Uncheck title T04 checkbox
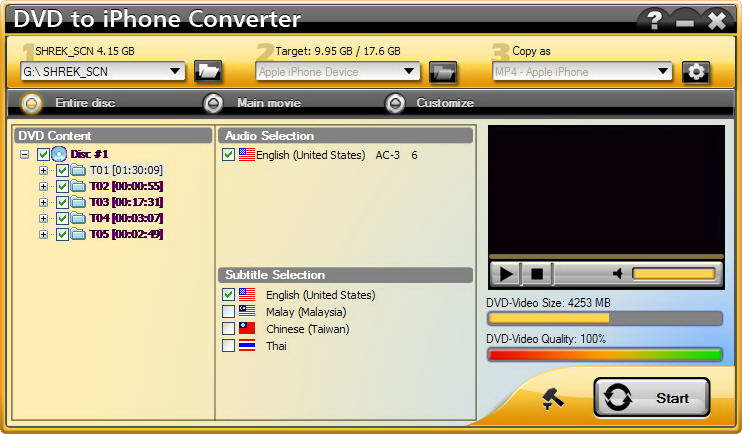Image resolution: width=742 pixels, height=434 pixels. coord(62,219)
